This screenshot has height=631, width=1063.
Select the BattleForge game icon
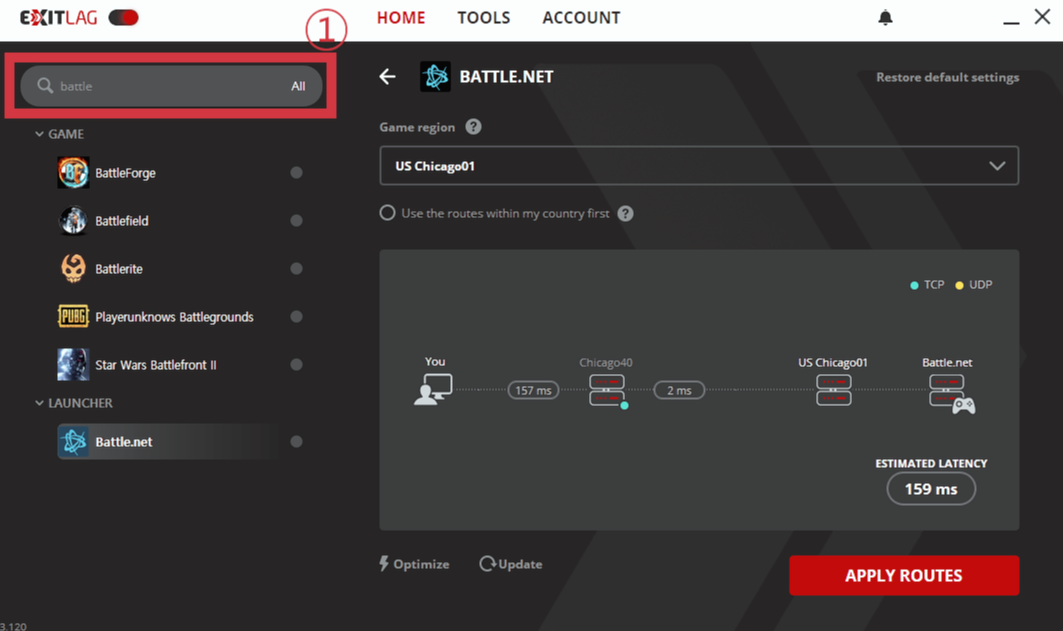click(x=73, y=172)
